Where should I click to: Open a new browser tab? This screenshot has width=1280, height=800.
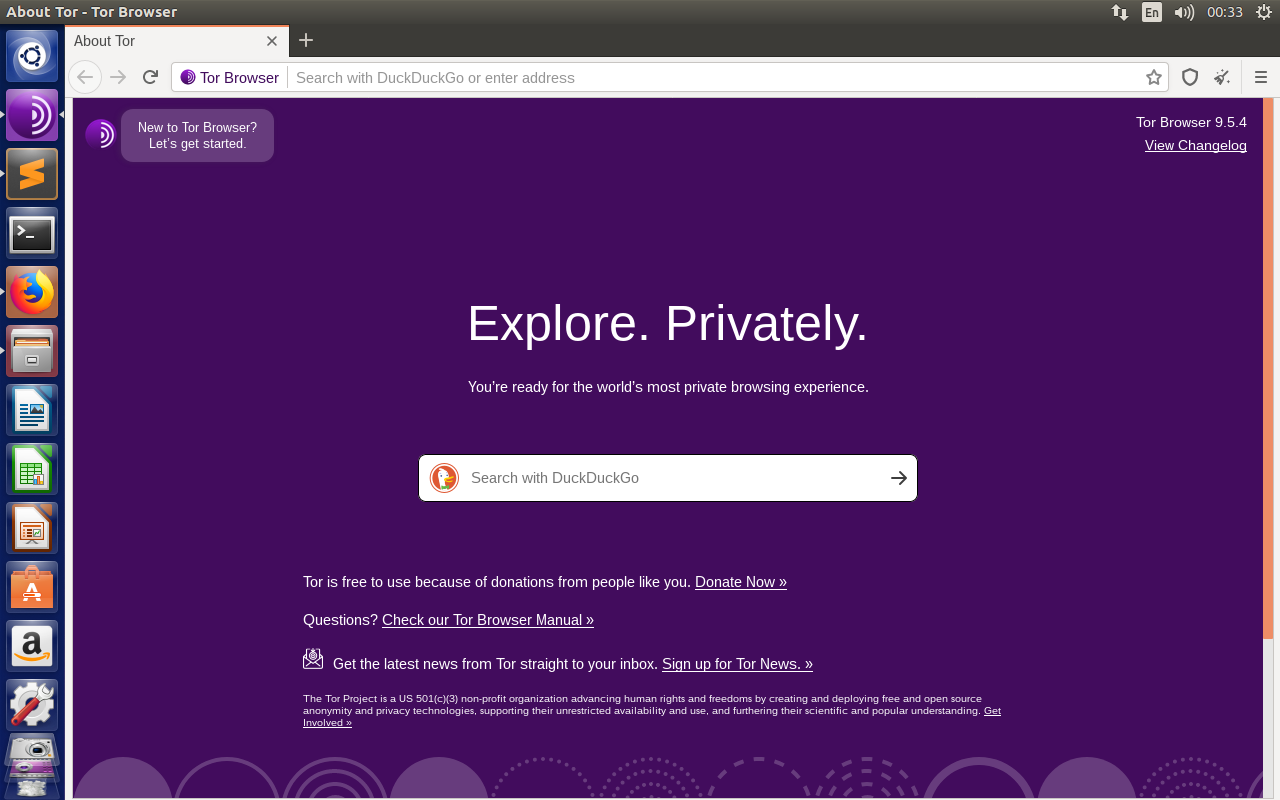305,41
